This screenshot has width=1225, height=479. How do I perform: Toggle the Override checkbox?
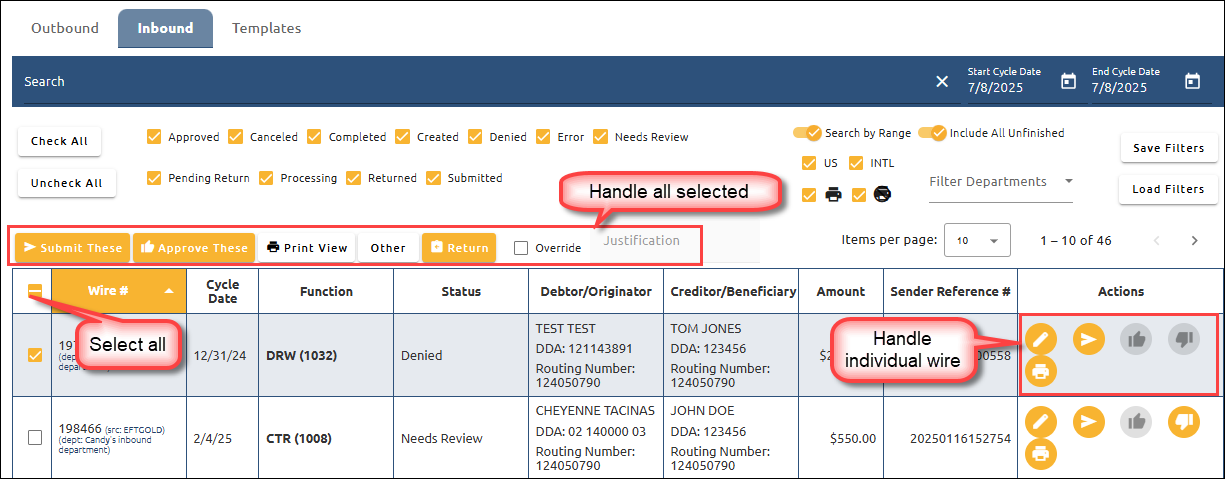(x=521, y=248)
